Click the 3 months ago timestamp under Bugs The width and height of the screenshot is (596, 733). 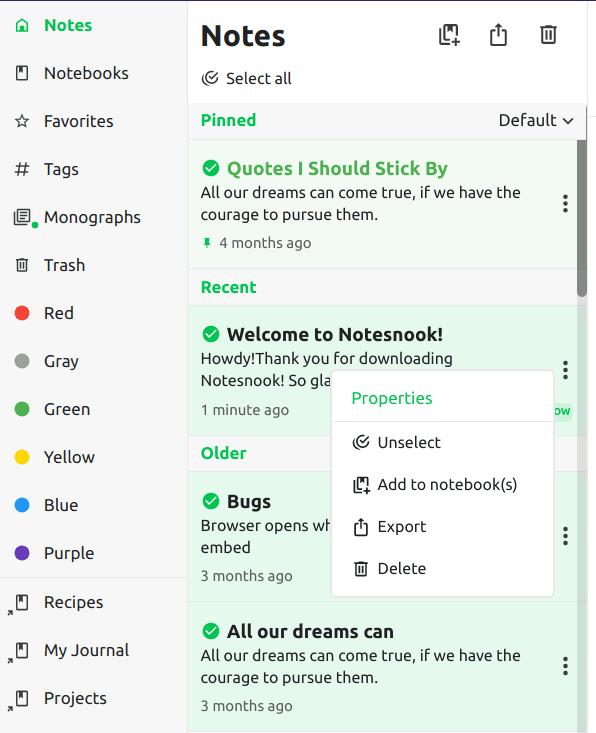246,576
